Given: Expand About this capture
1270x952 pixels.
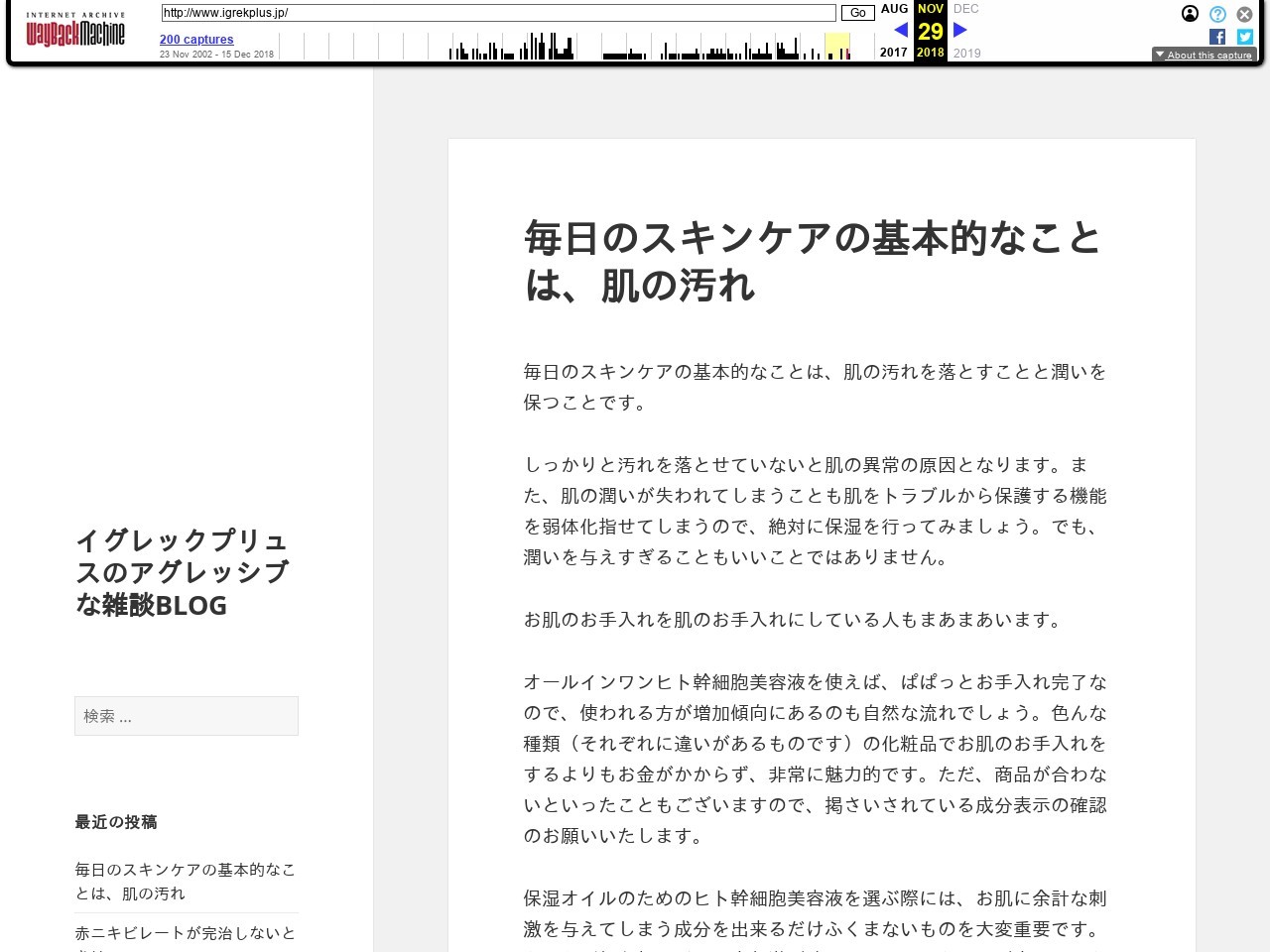Looking at the screenshot, I should 1204,55.
